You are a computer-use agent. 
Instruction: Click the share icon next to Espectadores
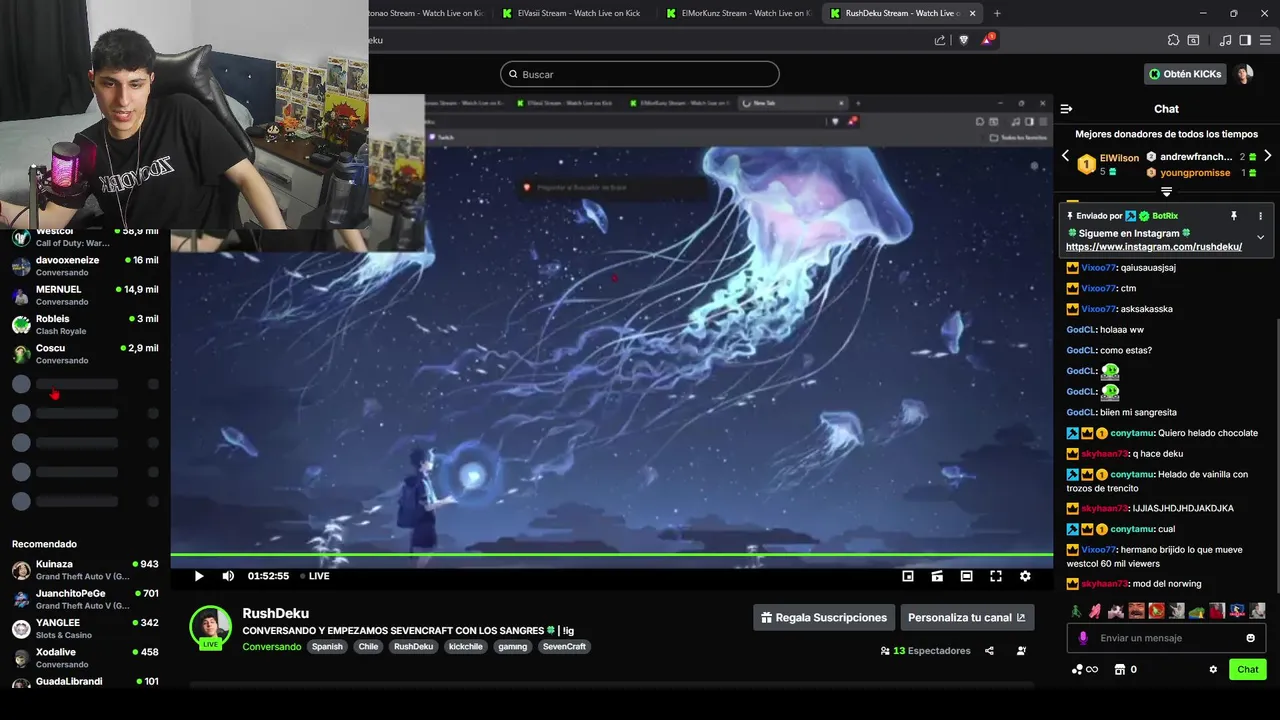click(x=989, y=651)
